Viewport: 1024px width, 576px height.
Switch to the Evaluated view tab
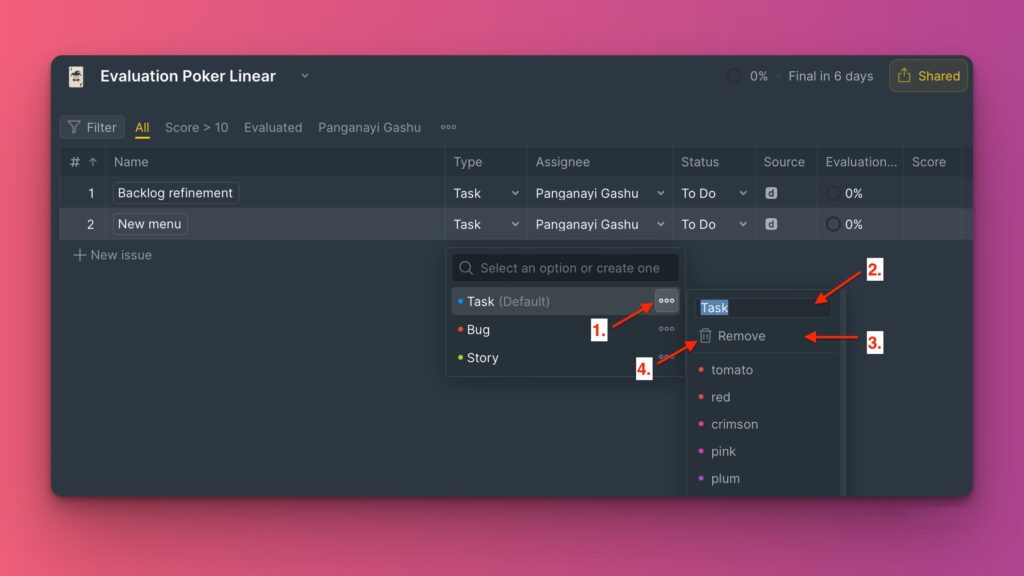tap(273, 127)
